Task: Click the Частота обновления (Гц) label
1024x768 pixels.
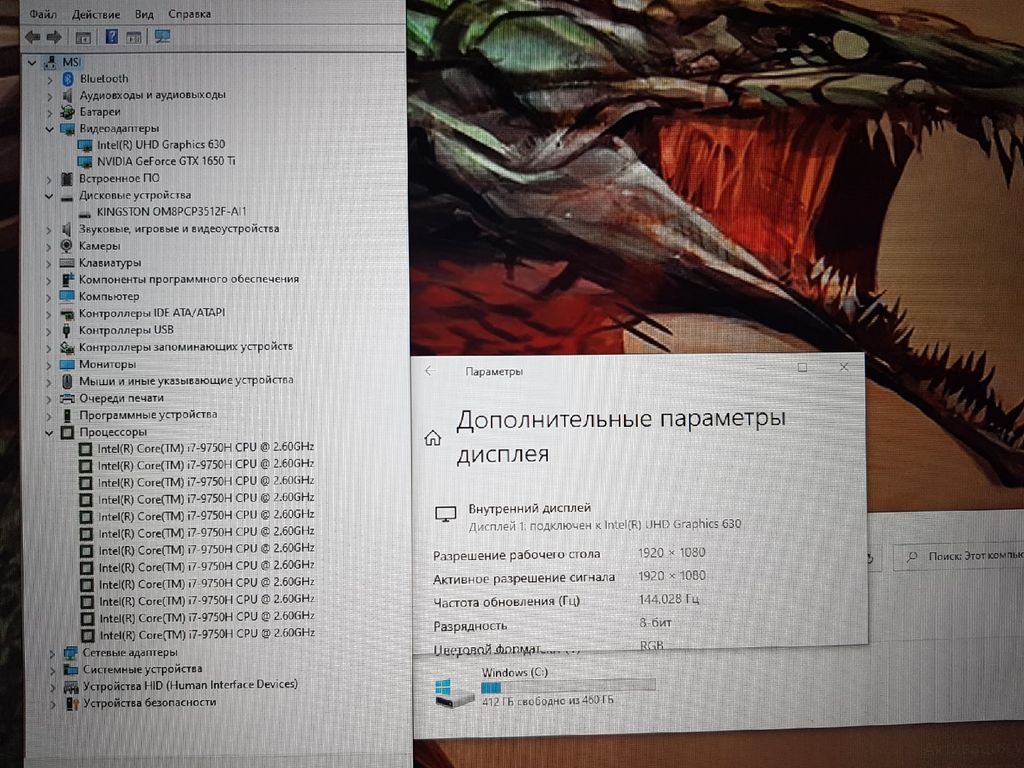Action: [506, 602]
